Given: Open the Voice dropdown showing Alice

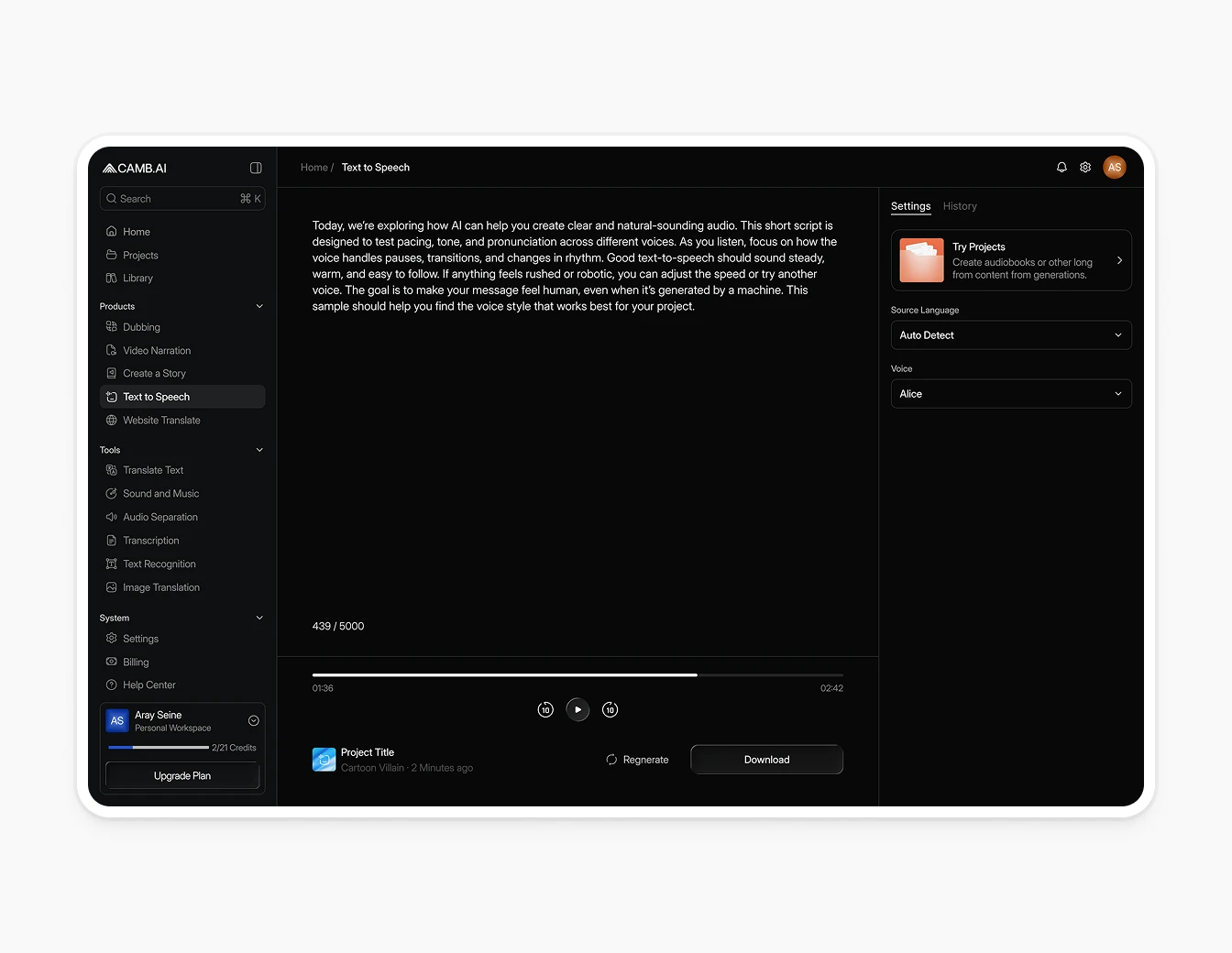Looking at the screenshot, I should [x=1011, y=393].
